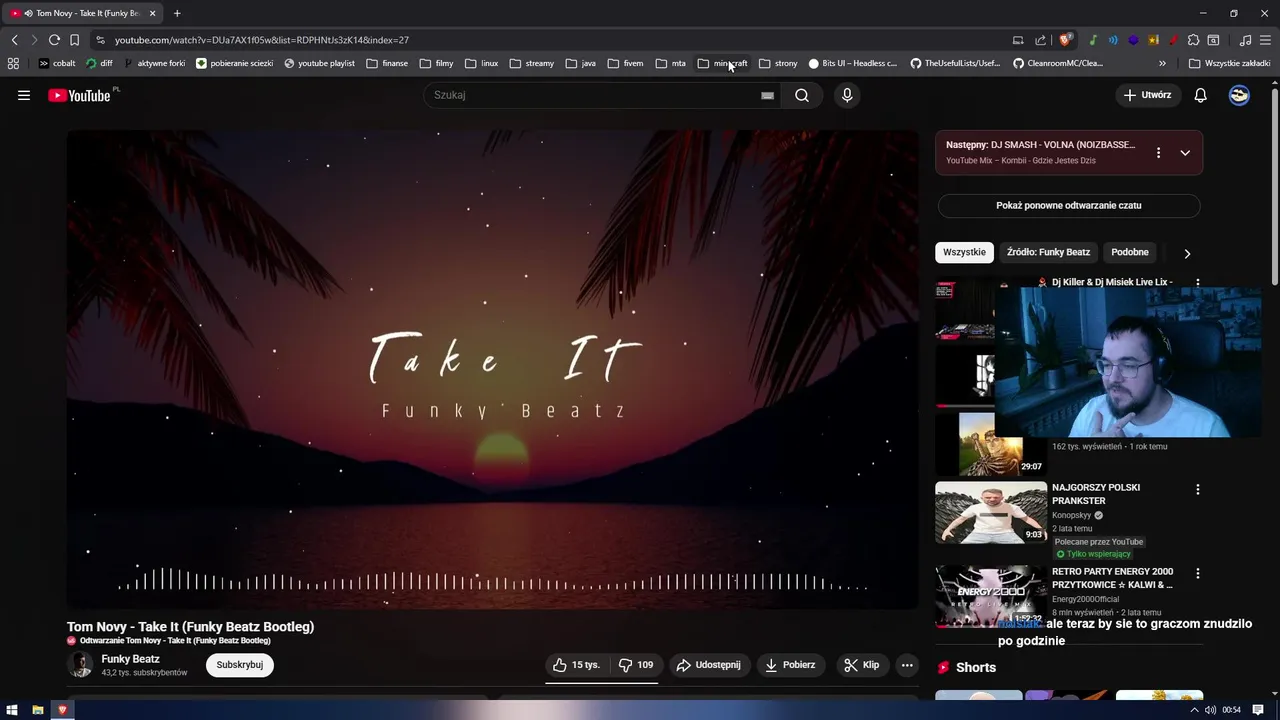Open a new browser tab with plus

[x=177, y=13]
